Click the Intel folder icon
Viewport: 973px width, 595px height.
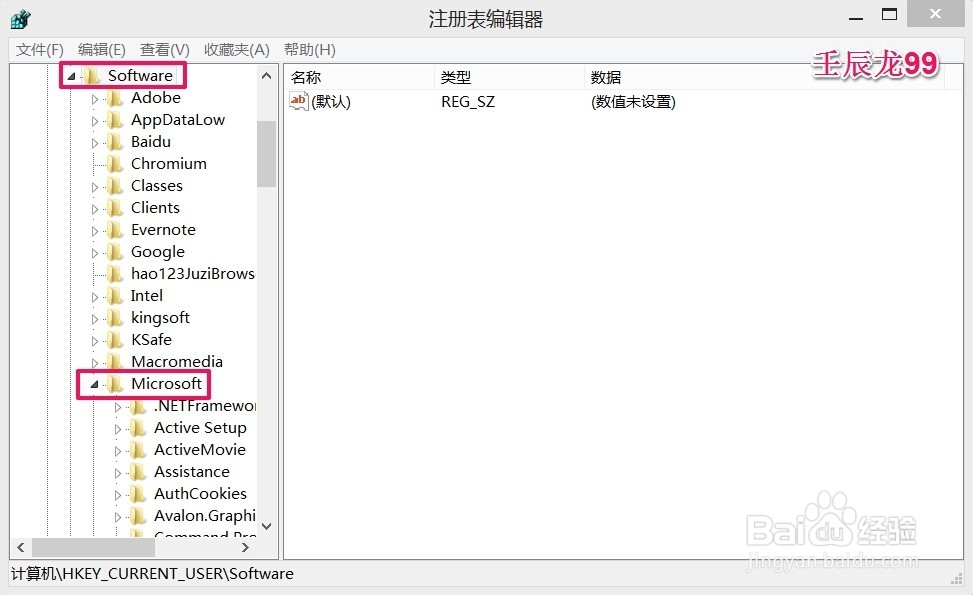(114, 296)
